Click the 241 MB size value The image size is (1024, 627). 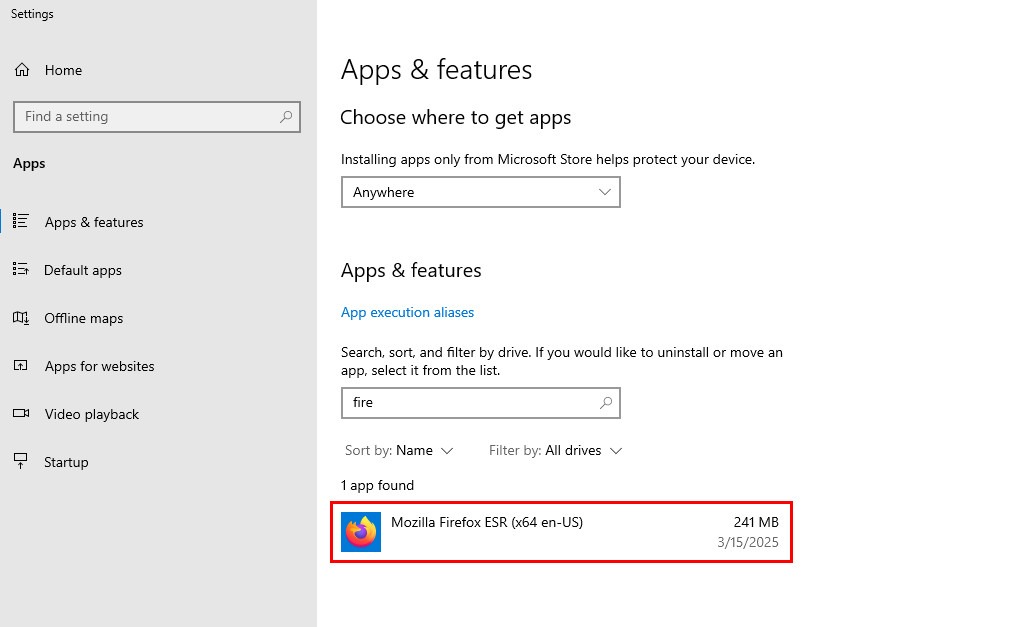click(756, 522)
